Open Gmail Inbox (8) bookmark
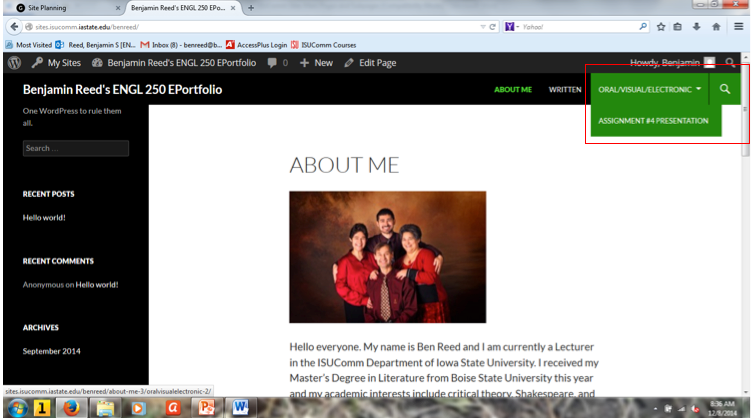 (181, 45)
